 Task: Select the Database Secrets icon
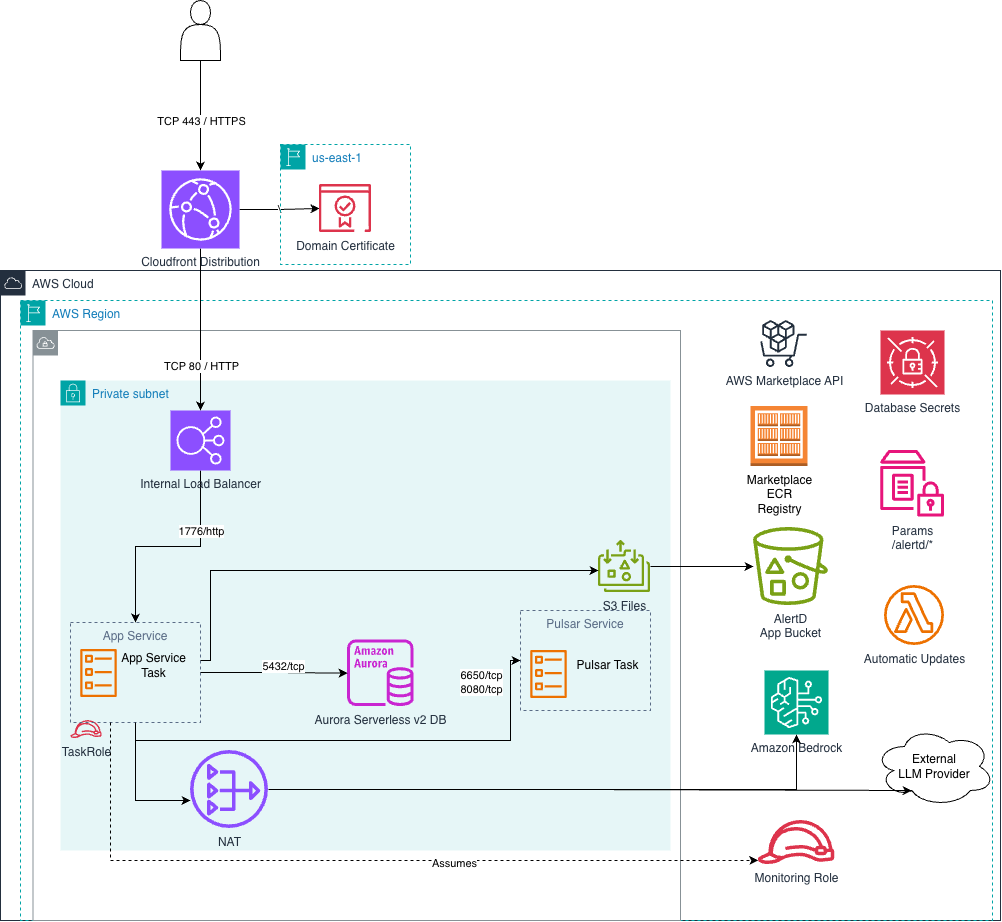point(912,362)
